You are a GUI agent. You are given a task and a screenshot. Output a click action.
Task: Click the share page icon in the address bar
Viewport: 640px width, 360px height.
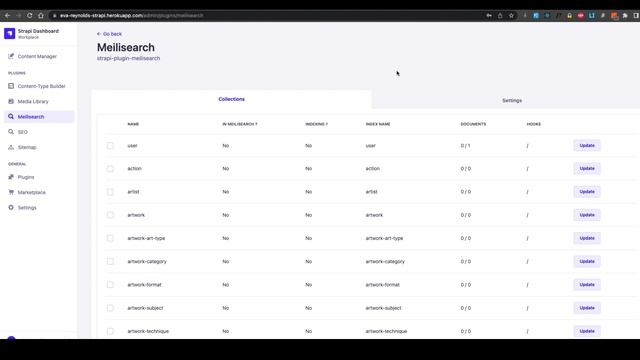(x=500, y=16)
